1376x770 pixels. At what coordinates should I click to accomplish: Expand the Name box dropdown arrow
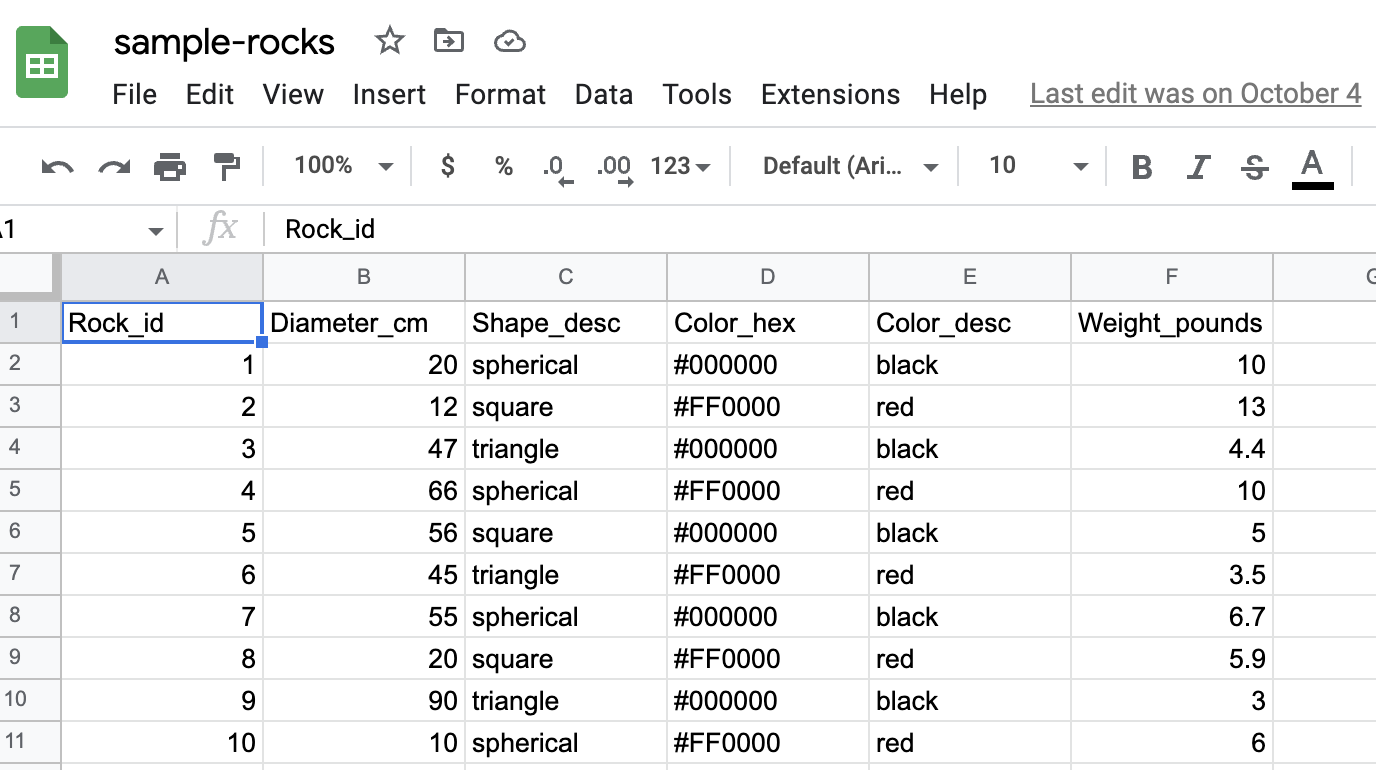tap(155, 231)
